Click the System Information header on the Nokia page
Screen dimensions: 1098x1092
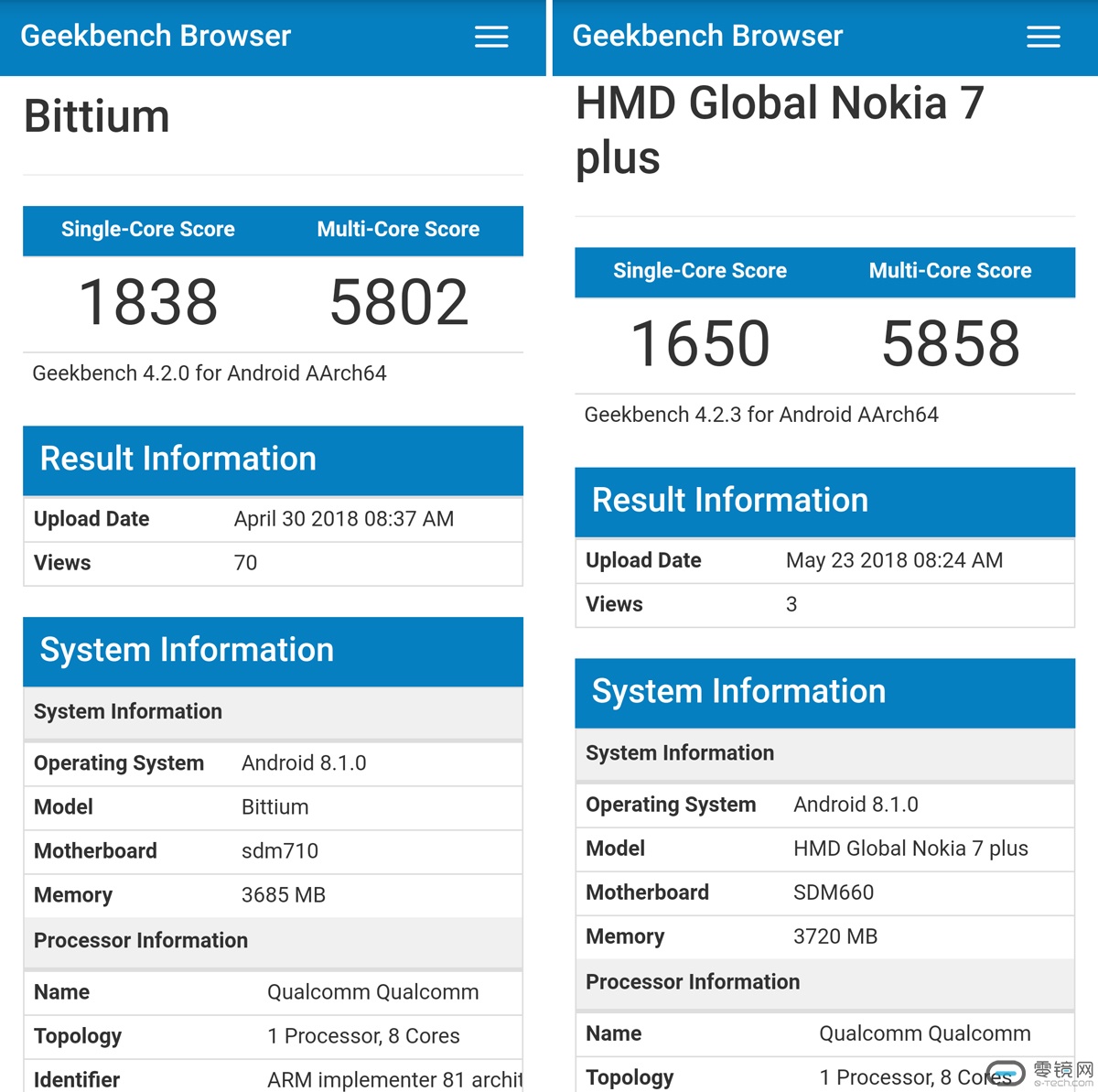coord(738,691)
